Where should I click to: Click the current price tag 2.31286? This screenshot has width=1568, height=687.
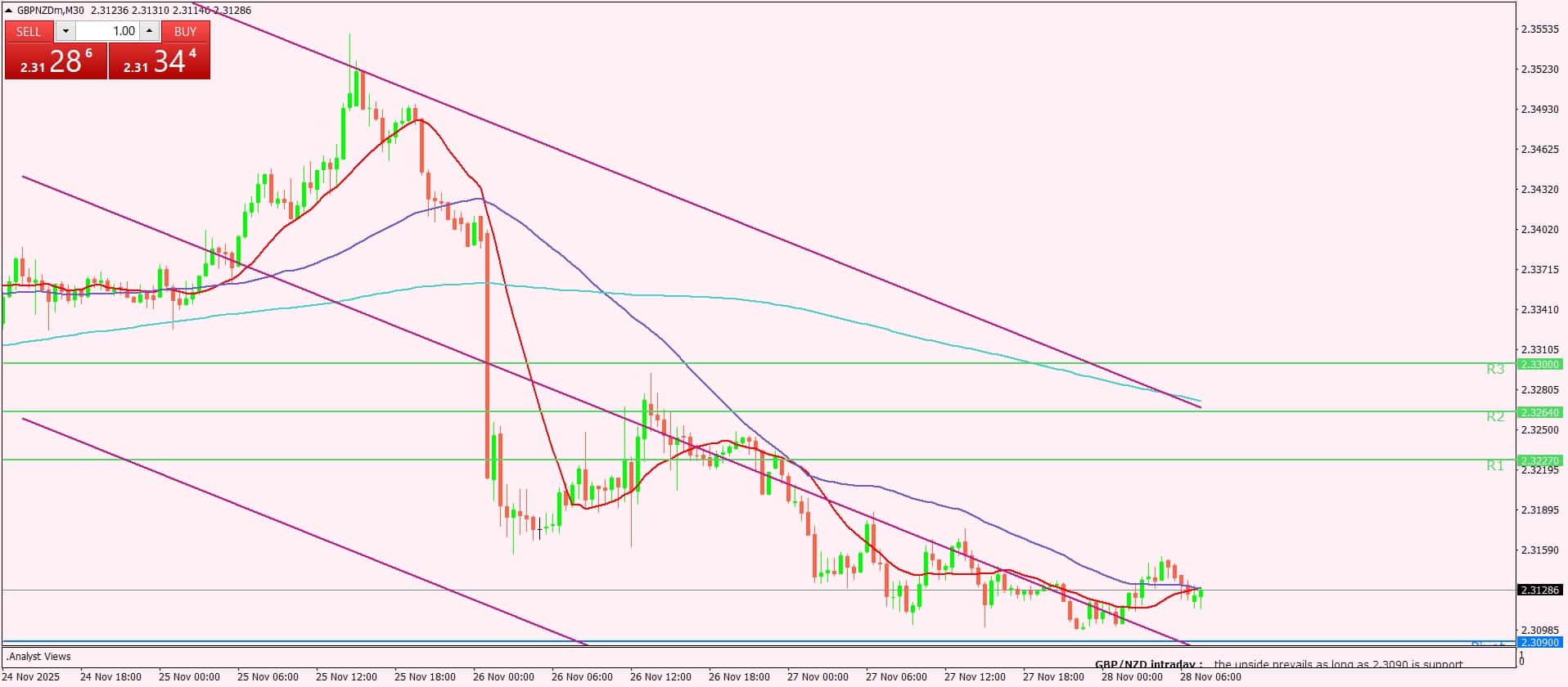1539,590
